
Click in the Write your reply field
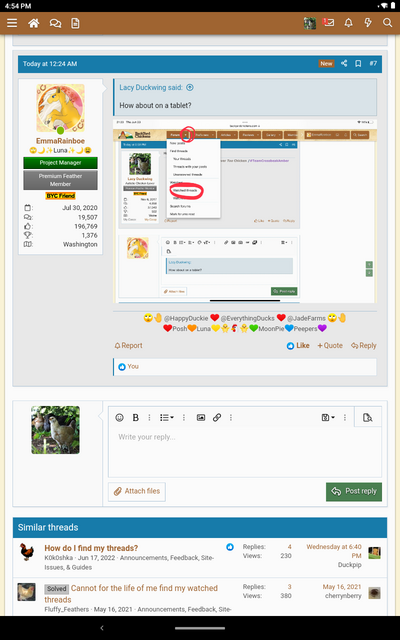coord(245,452)
